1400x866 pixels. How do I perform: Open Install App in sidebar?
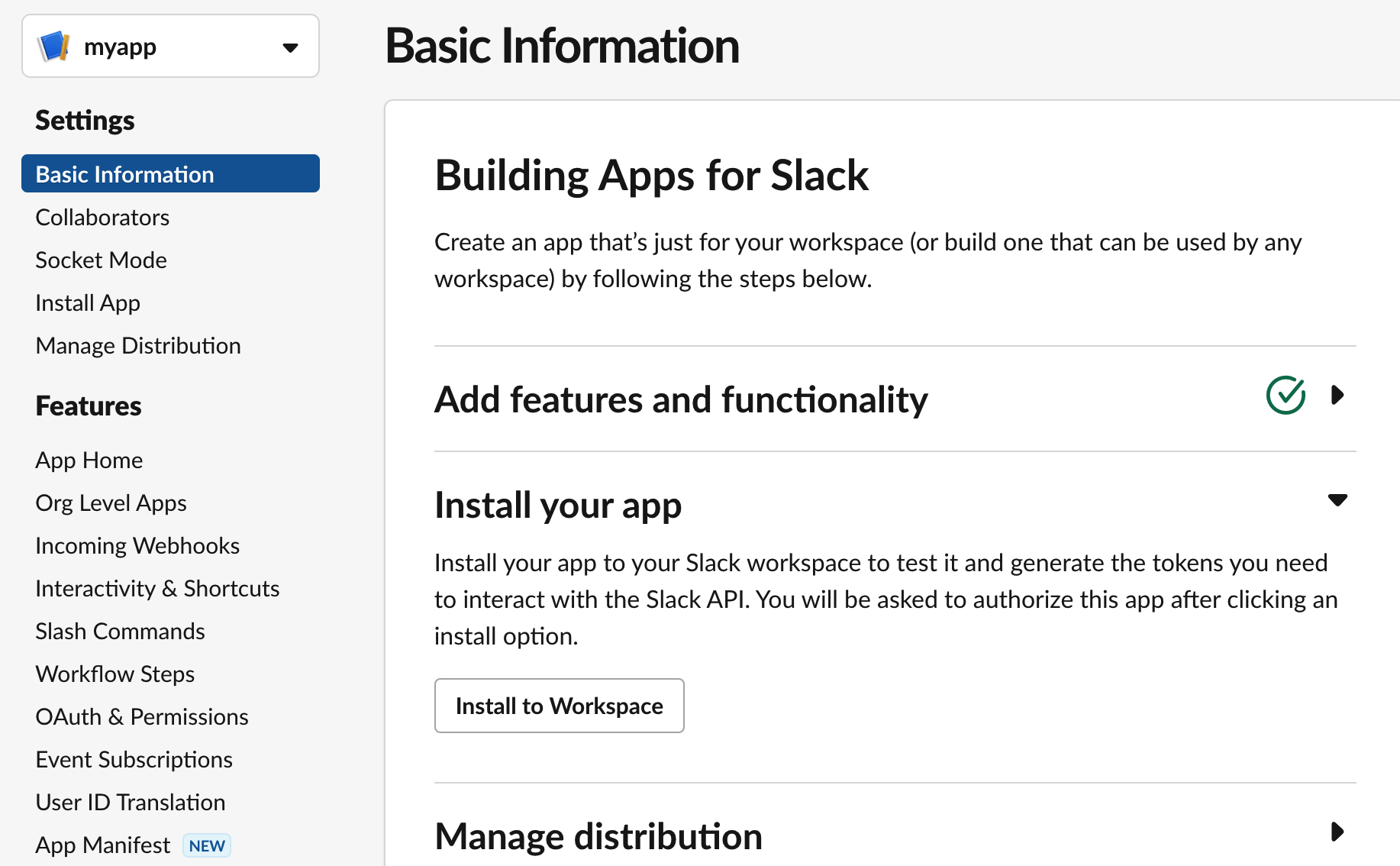(88, 303)
